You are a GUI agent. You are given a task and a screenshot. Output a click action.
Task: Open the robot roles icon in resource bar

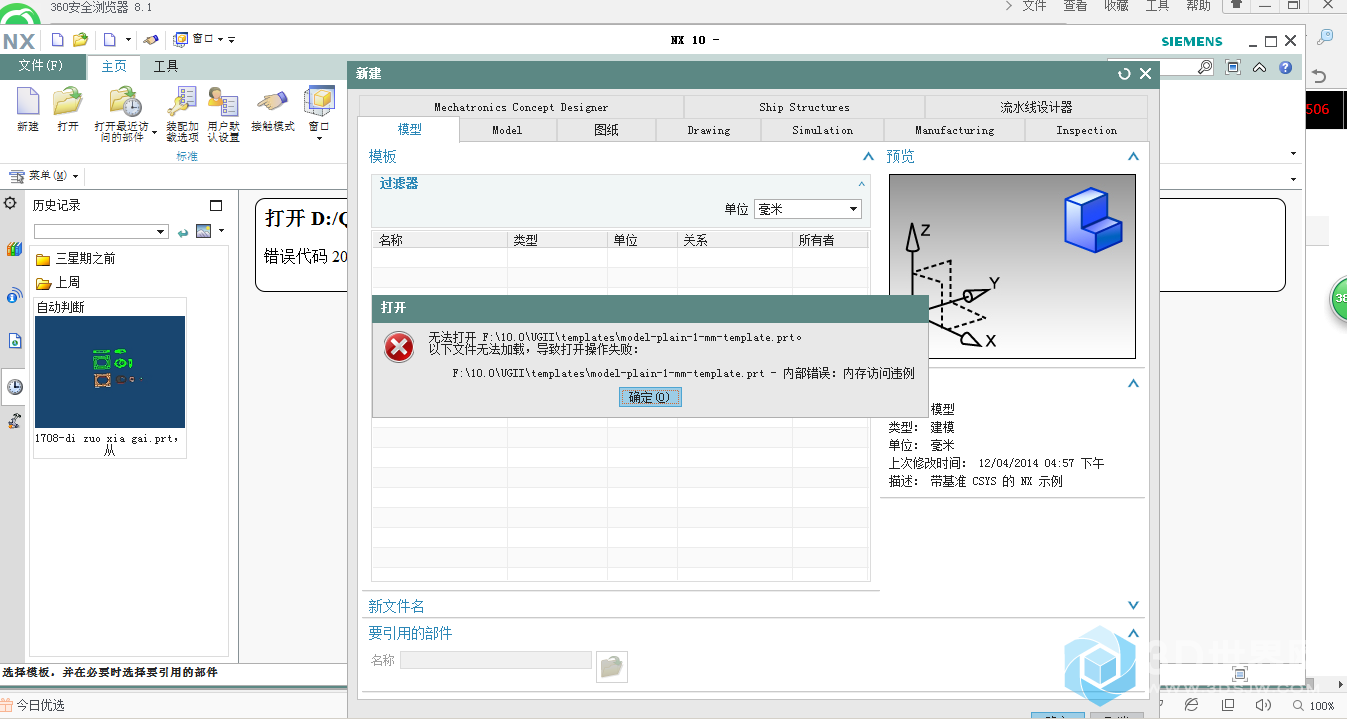[x=14, y=421]
